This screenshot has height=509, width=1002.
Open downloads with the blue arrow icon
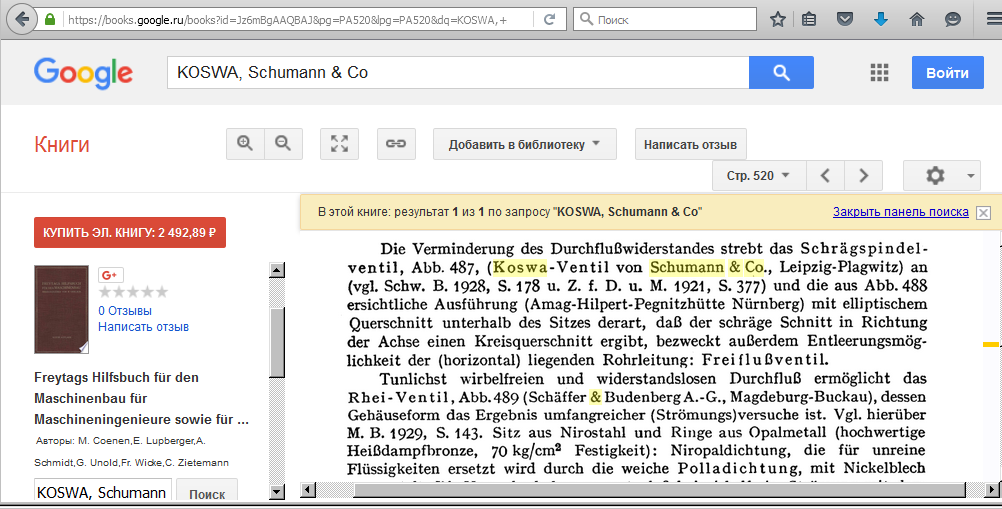coord(881,20)
